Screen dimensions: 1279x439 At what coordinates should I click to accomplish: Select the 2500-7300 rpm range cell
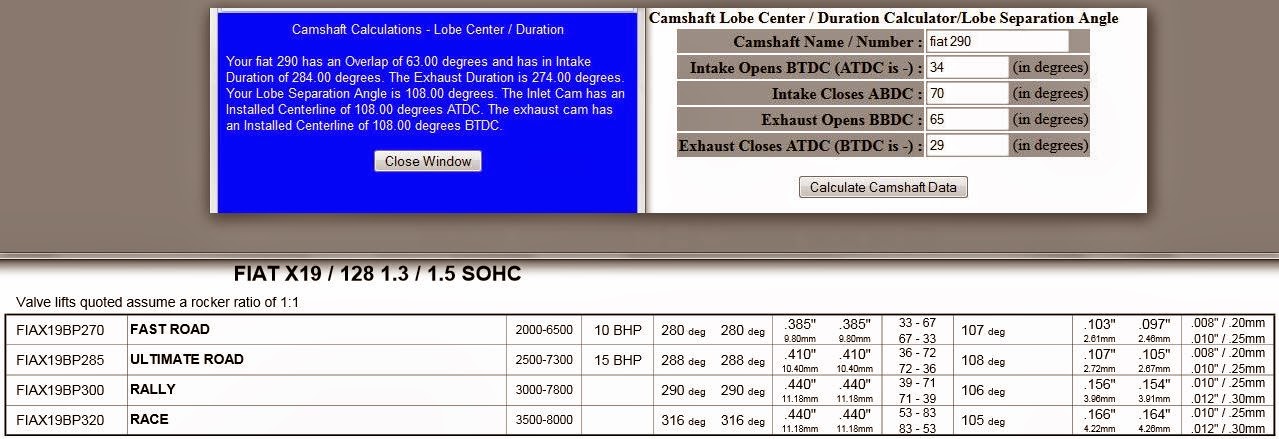(x=544, y=360)
